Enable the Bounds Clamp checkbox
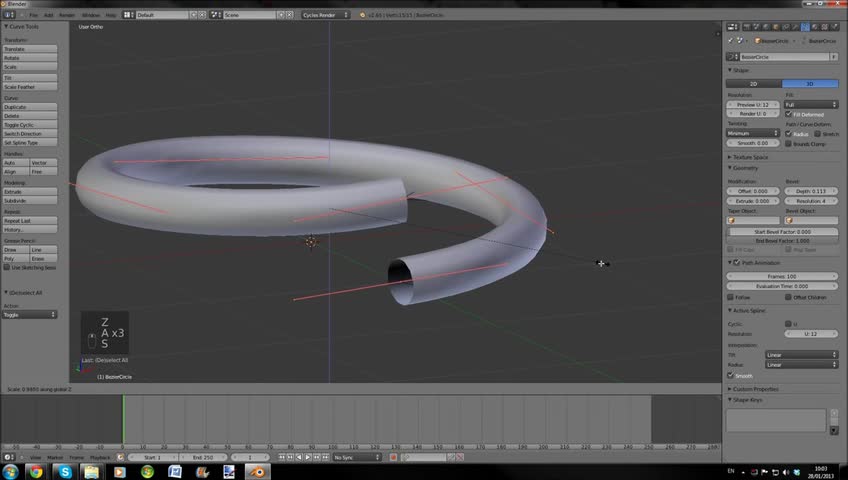This screenshot has height=480, width=848. [x=789, y=143]
